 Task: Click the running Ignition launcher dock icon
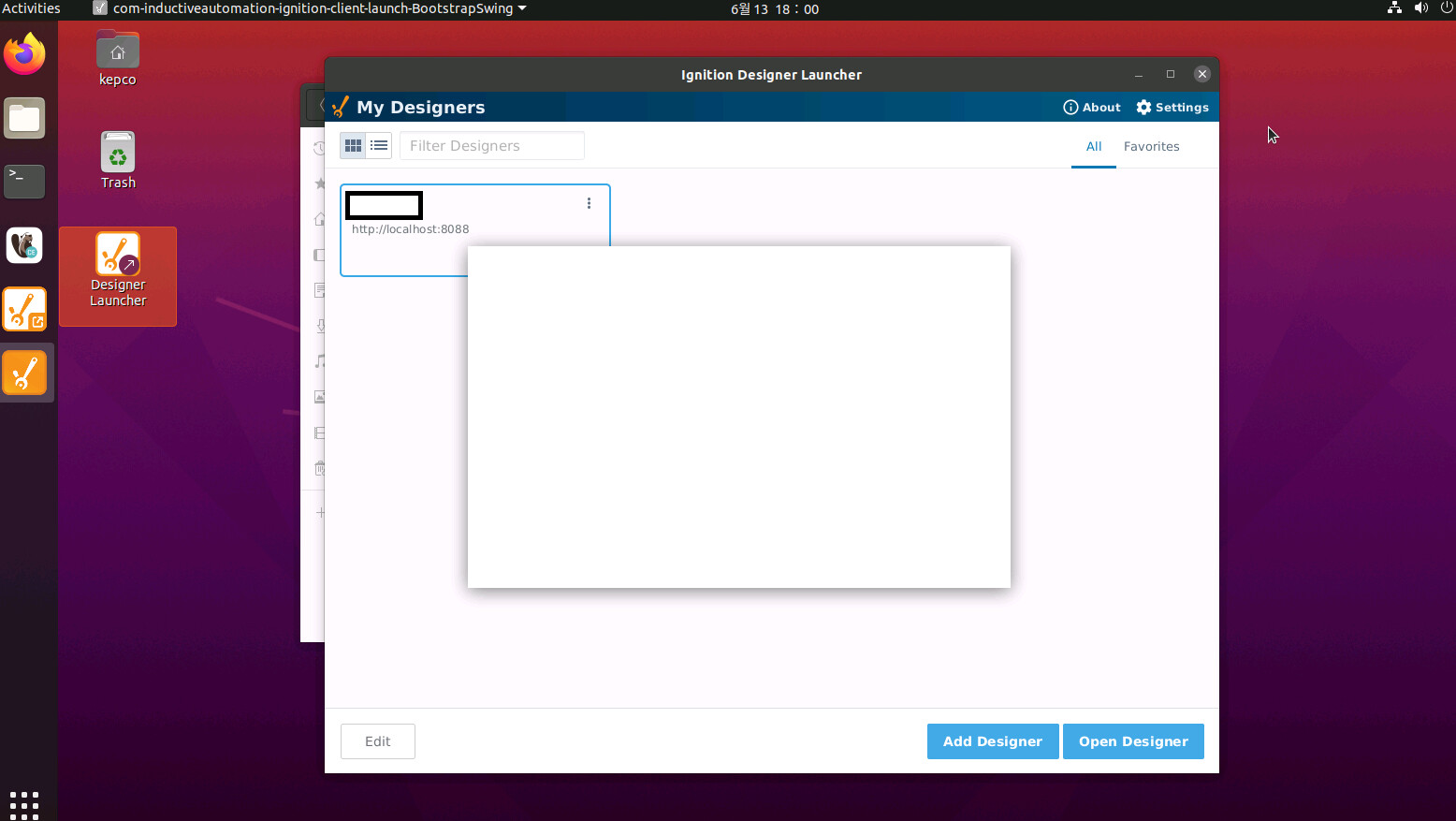[x=24, y=374]
